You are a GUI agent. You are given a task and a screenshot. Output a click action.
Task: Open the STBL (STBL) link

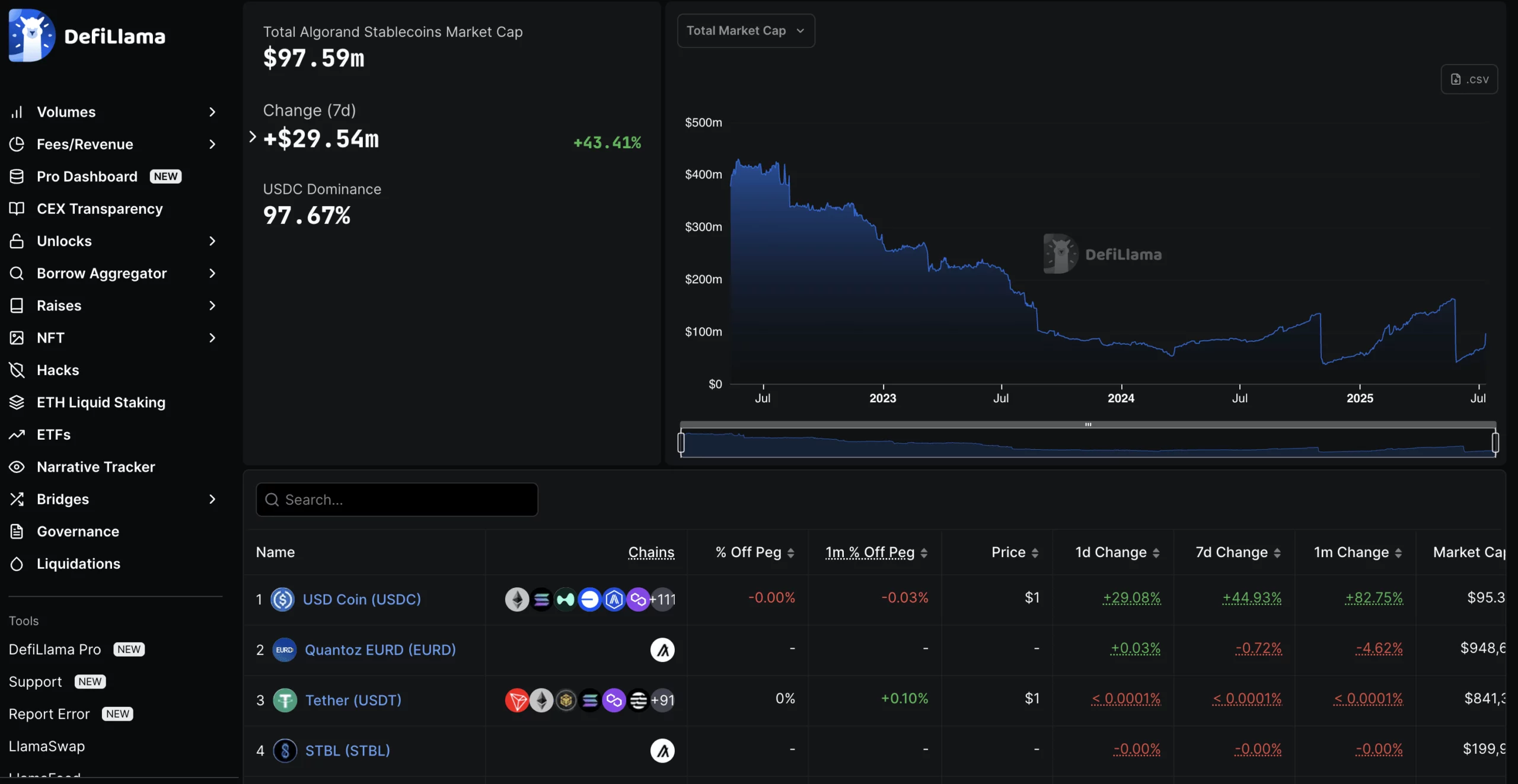pyautogui.click(x=347, y=750)
